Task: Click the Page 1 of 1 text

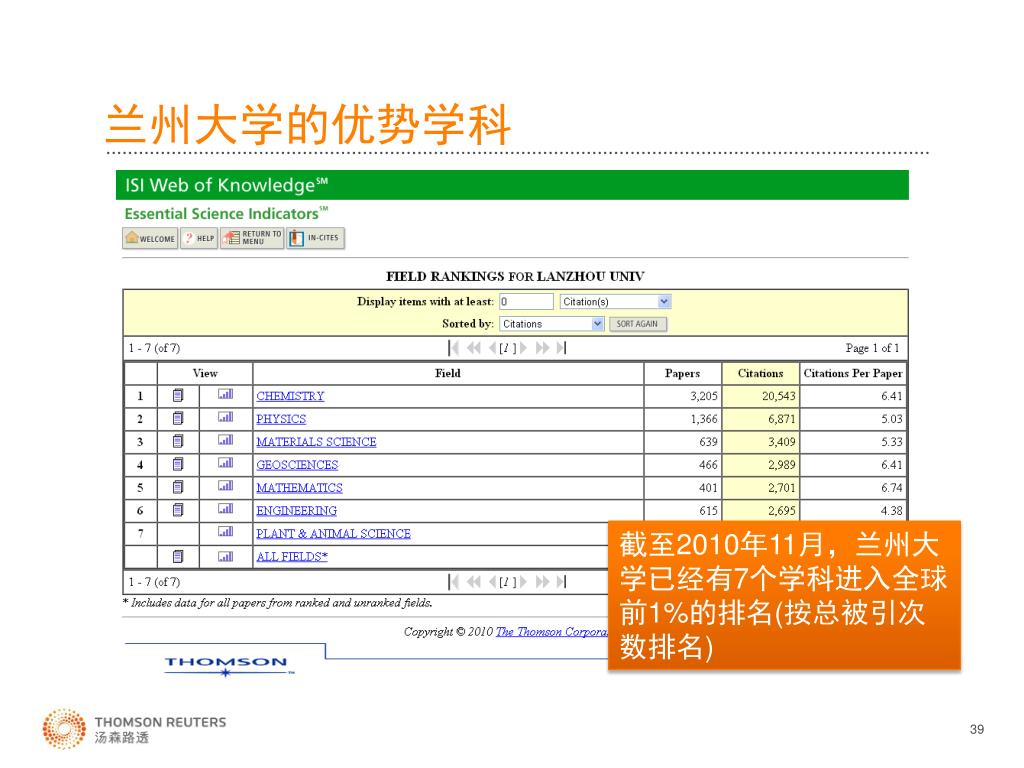Action: pos(872,348)
